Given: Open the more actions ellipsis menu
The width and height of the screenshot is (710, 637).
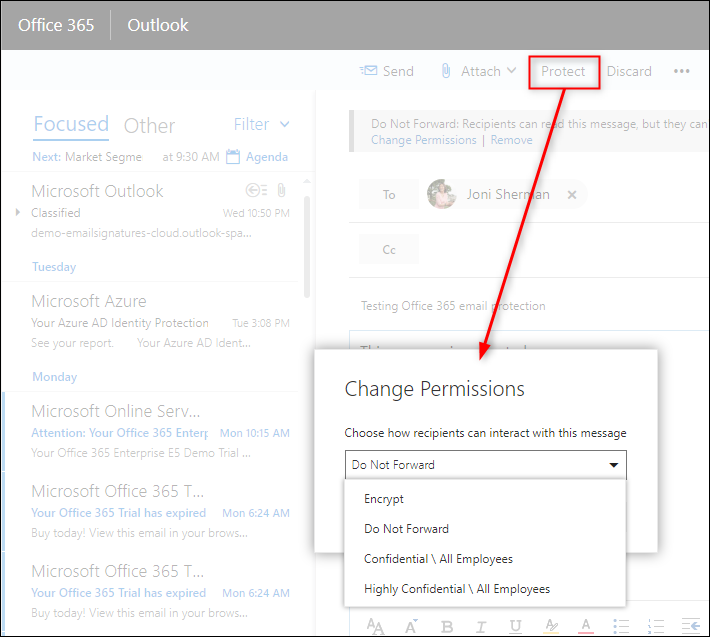Looking at the screenshot, I should tap(682, 71).
